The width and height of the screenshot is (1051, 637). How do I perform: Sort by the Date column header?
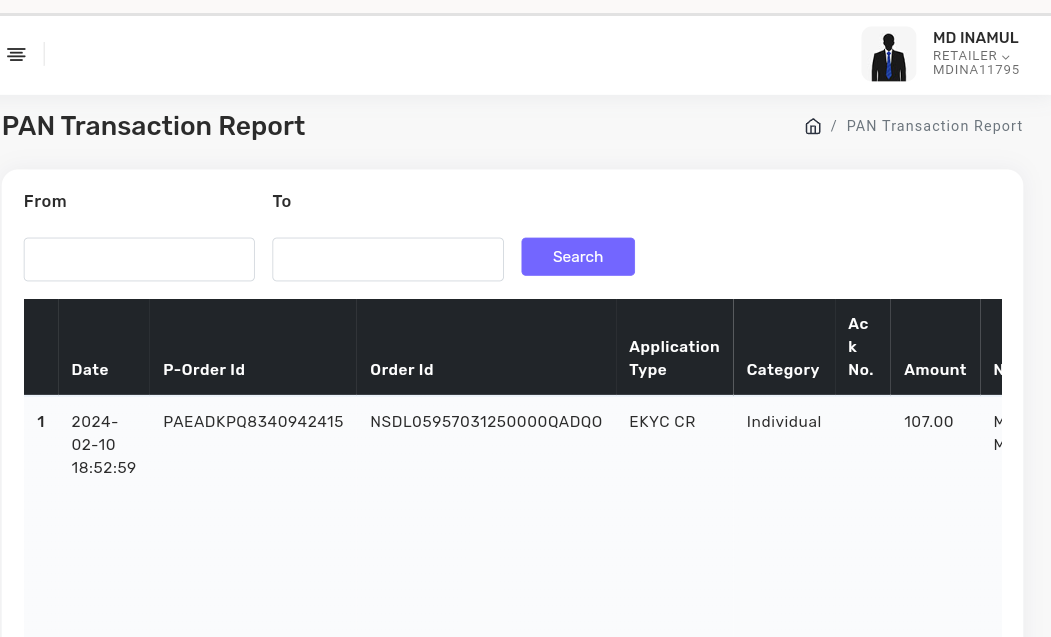(90, 370)
